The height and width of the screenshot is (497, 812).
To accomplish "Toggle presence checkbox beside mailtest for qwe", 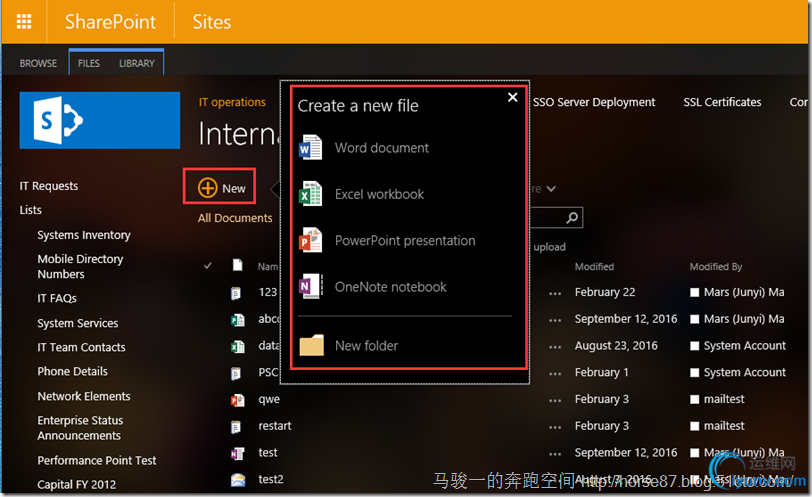I will click(x=695, y=399).
